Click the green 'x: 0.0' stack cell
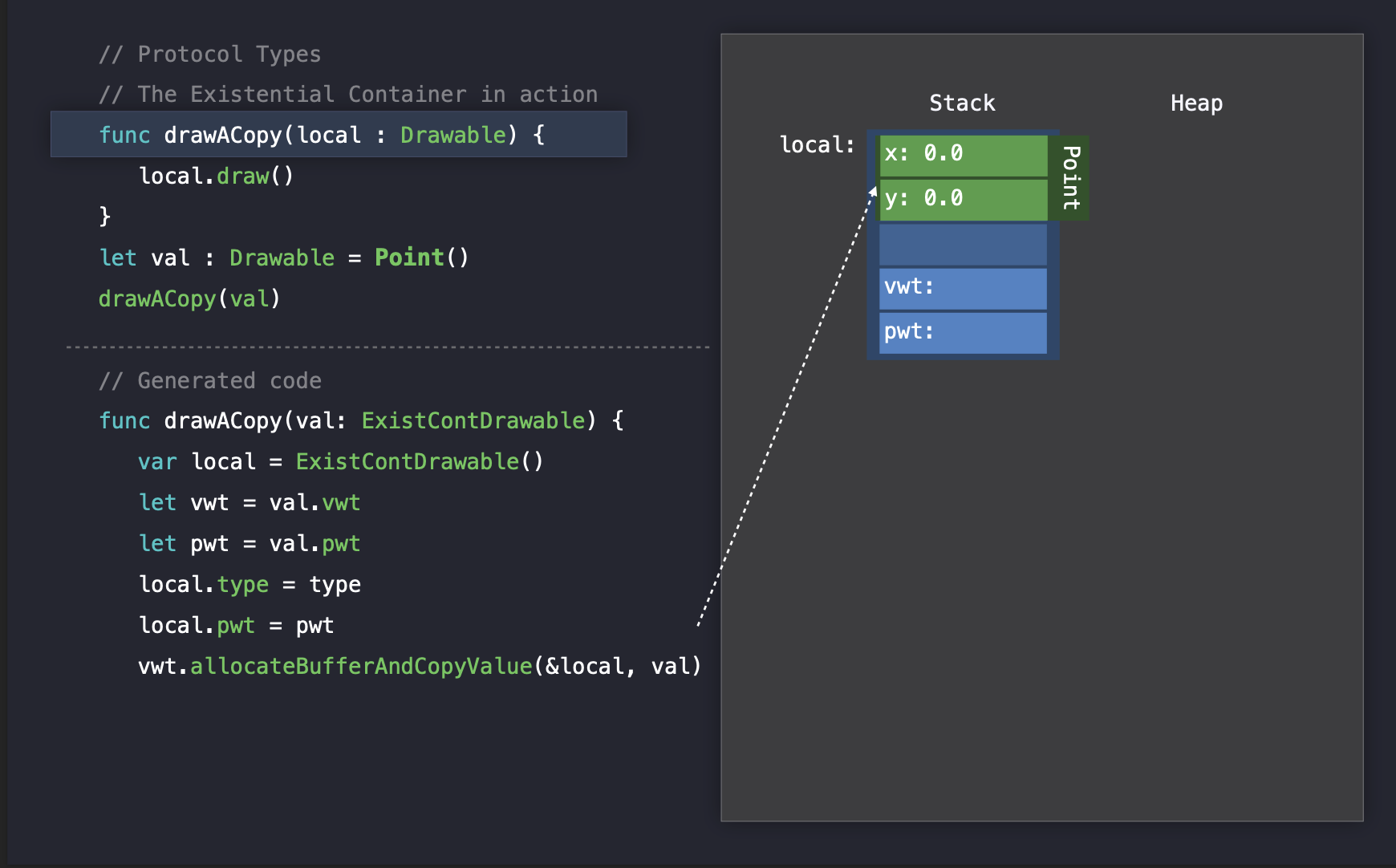This screenshot has width=1396, height=868. tap(964, 155)
